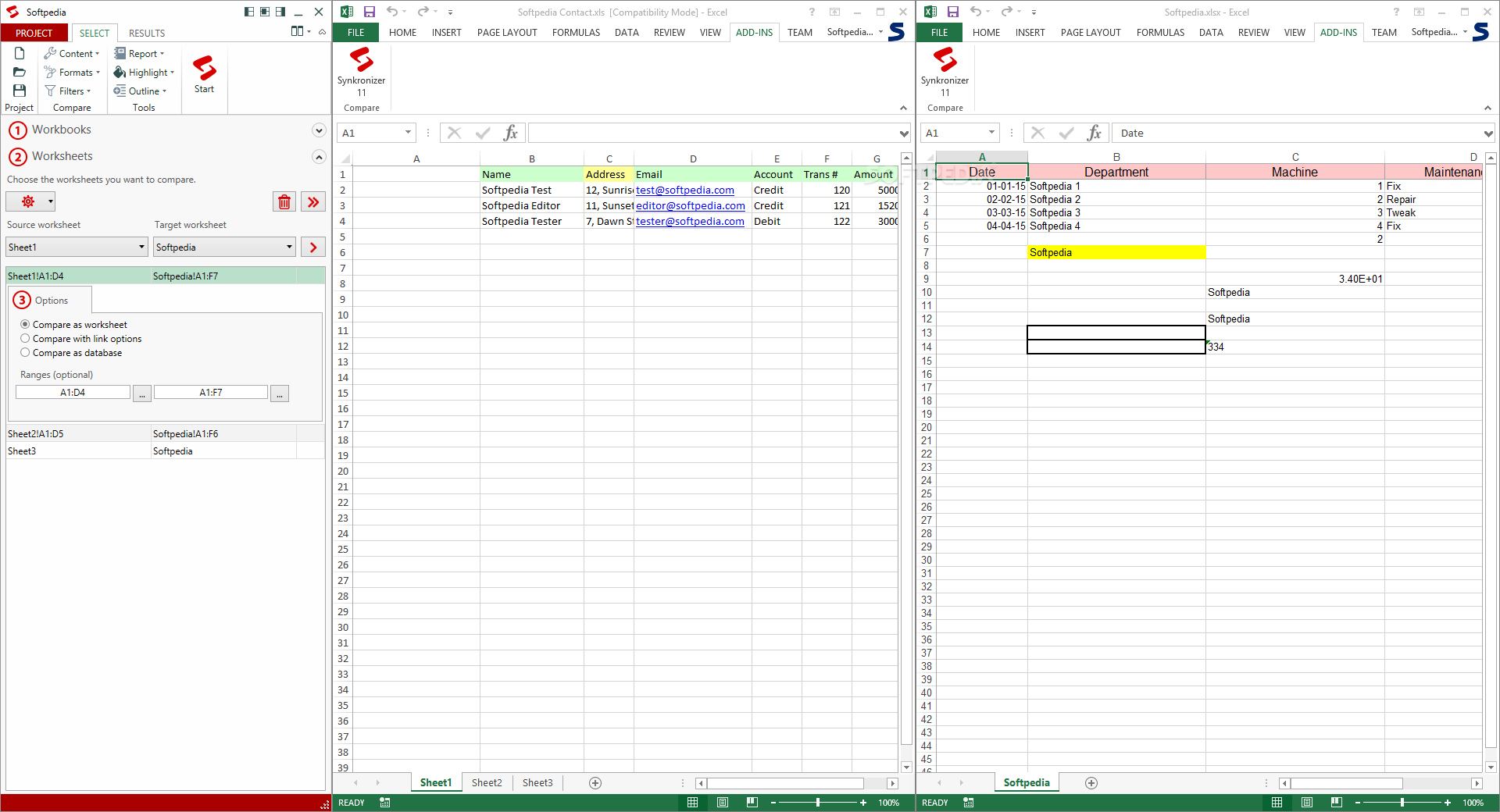Delete the selected worksheet pair with trash icon
The height and width of the screenshot is (812, 1500).
pyautogui.click(x=284, y=201)
